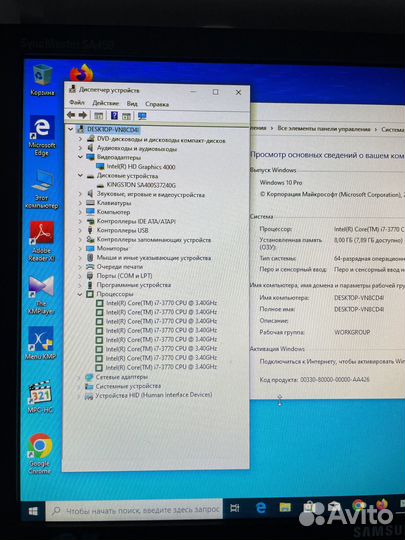The image size is (405, 540).
Task: Open the Windows Start button
Action: point(33,511)
